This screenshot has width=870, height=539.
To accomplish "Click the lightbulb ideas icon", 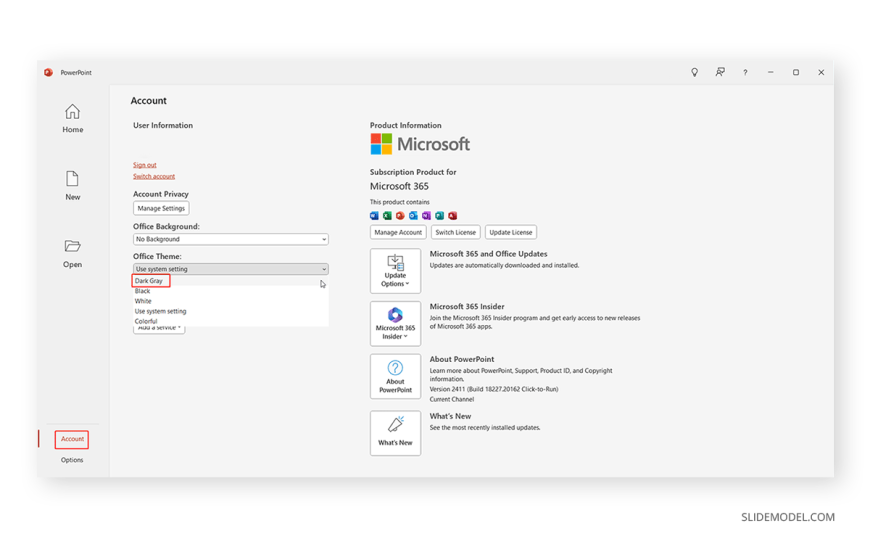I will pos(694,72).
